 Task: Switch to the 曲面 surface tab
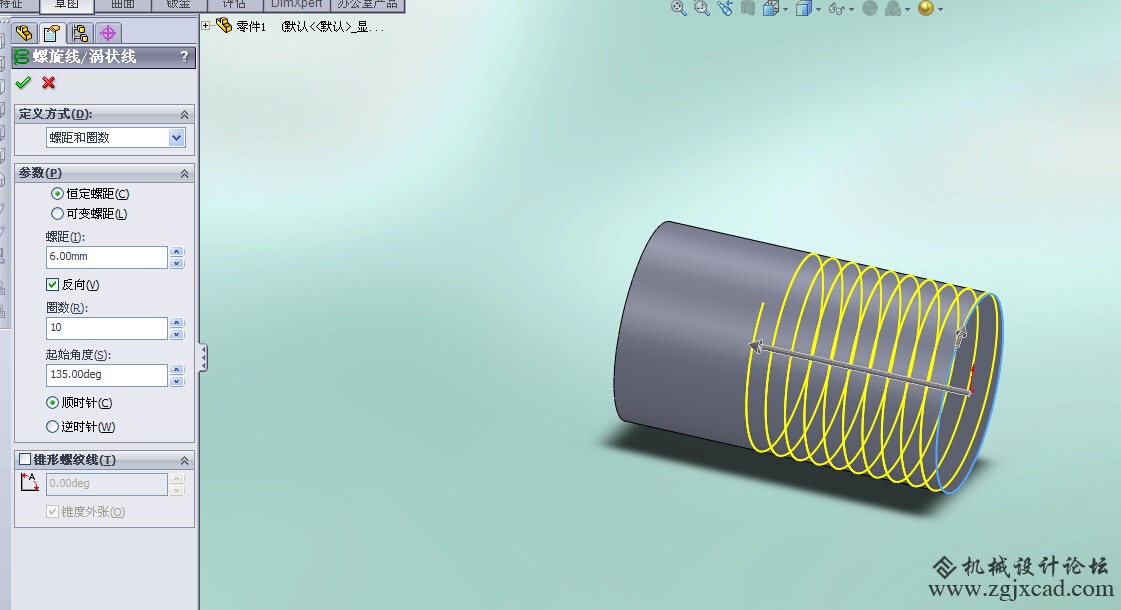pos(123,5)
